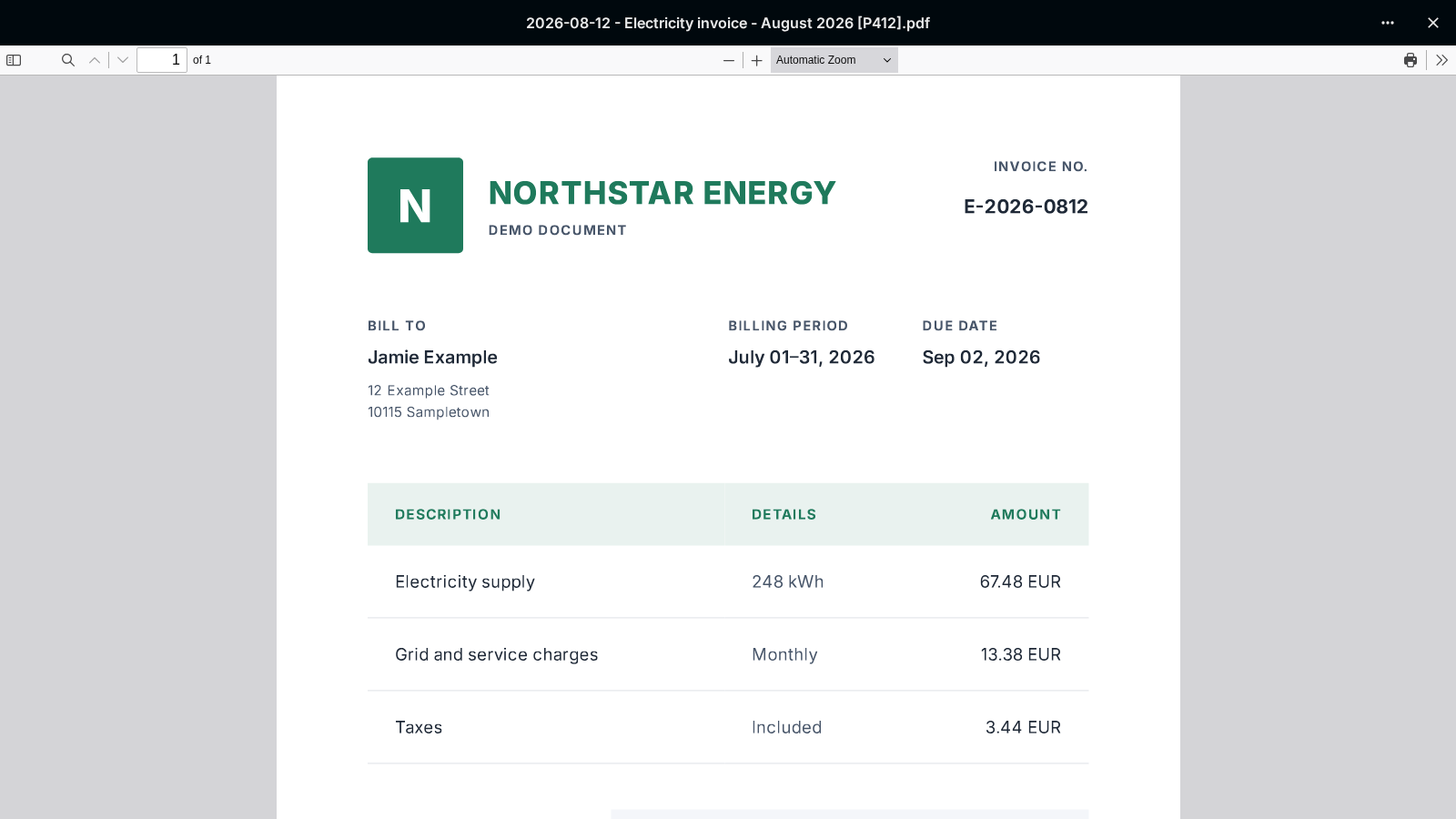The width and height of the screenshot is (1456, 819).
Task: Open the tools overflow chevrons
Action: [1441, 60]
